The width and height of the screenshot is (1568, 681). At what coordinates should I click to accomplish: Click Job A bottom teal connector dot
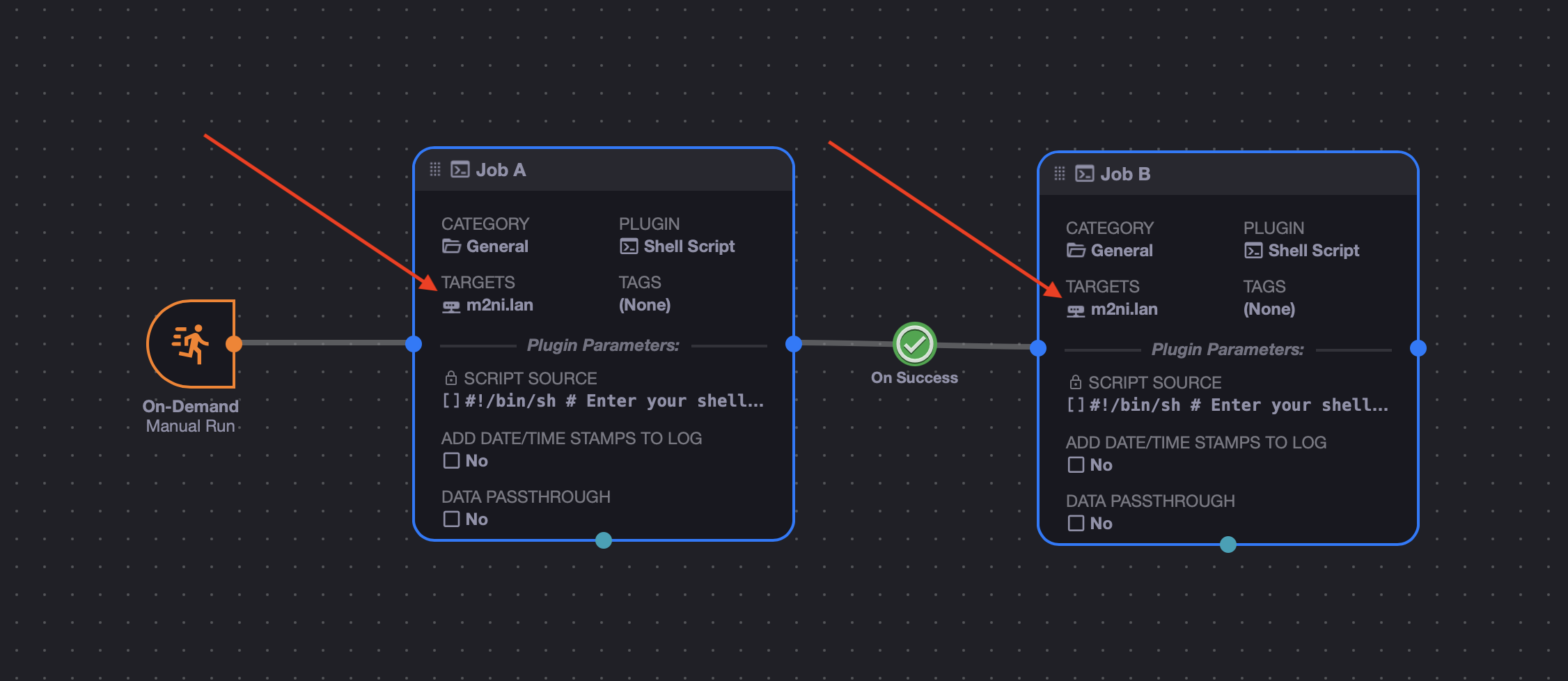tap(604, 540)
